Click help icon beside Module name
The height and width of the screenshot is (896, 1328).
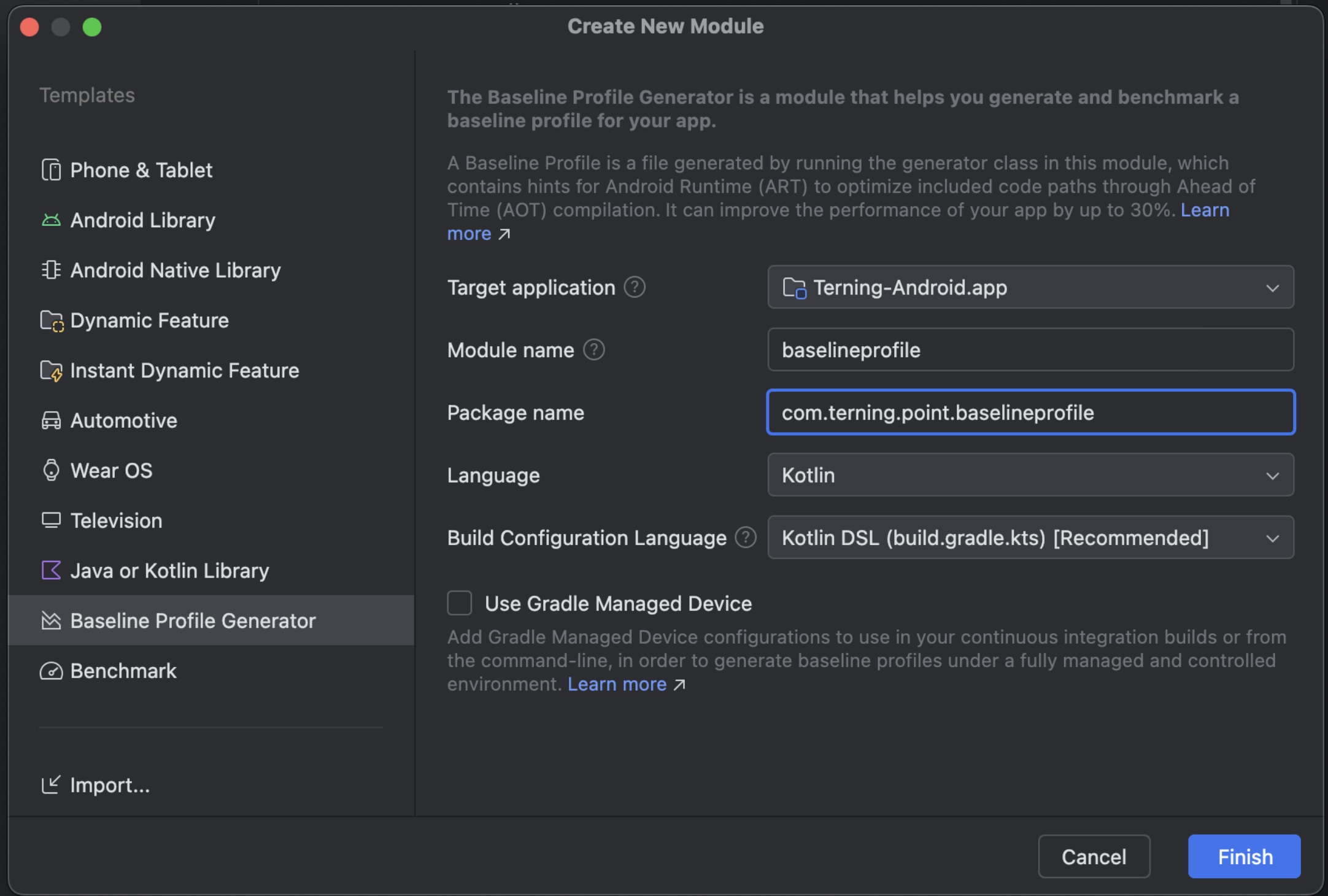coord(593,350)
